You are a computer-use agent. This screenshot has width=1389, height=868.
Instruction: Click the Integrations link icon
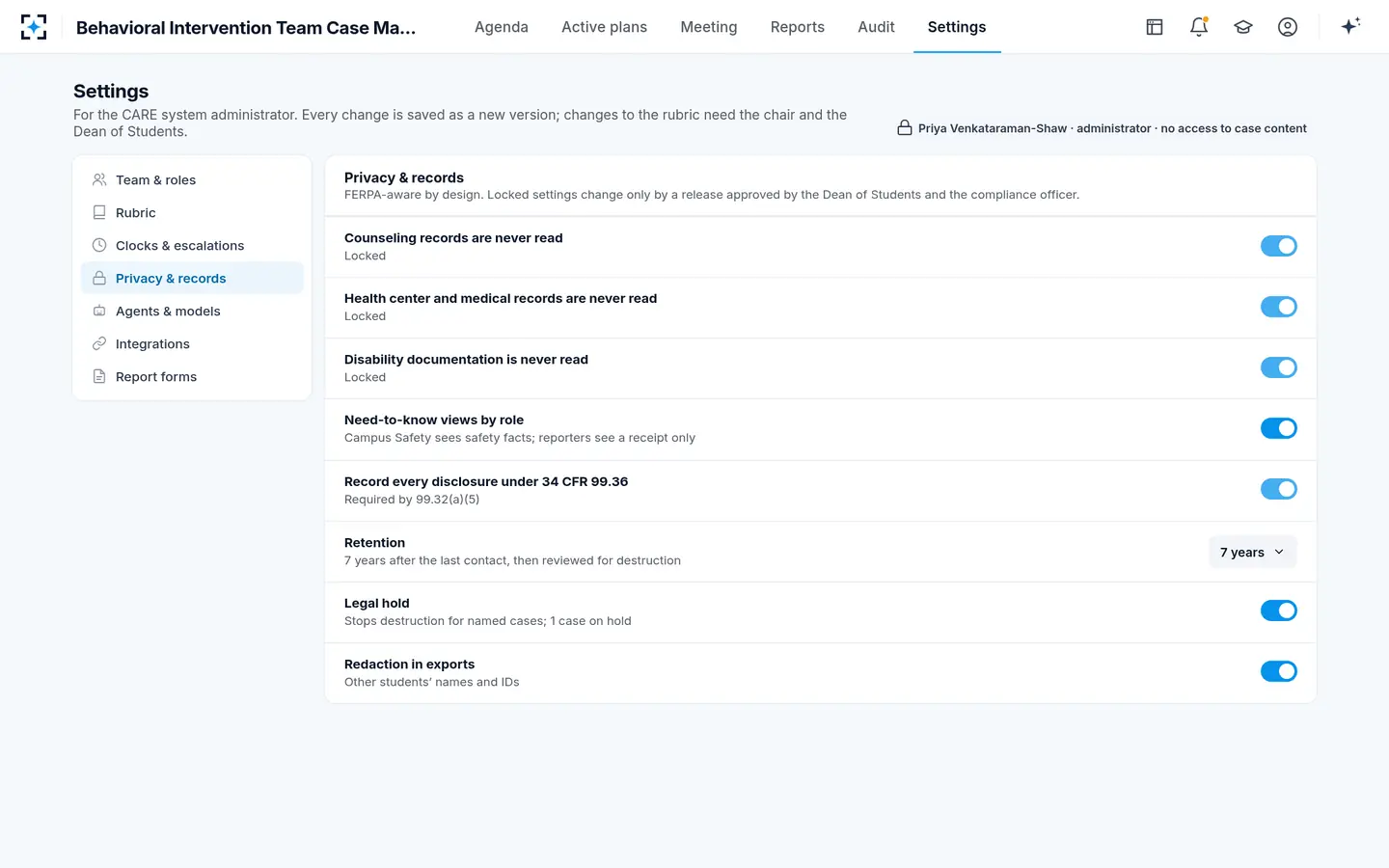click(99, 344)
